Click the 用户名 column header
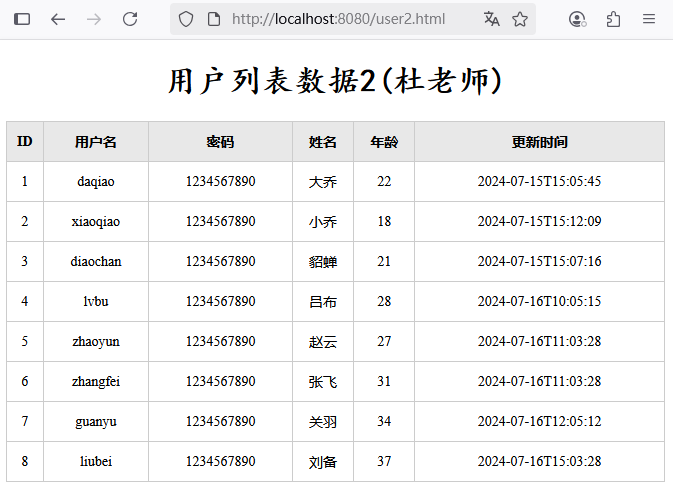The width and height of the screenshot is (673, 498). pos(96,142)
